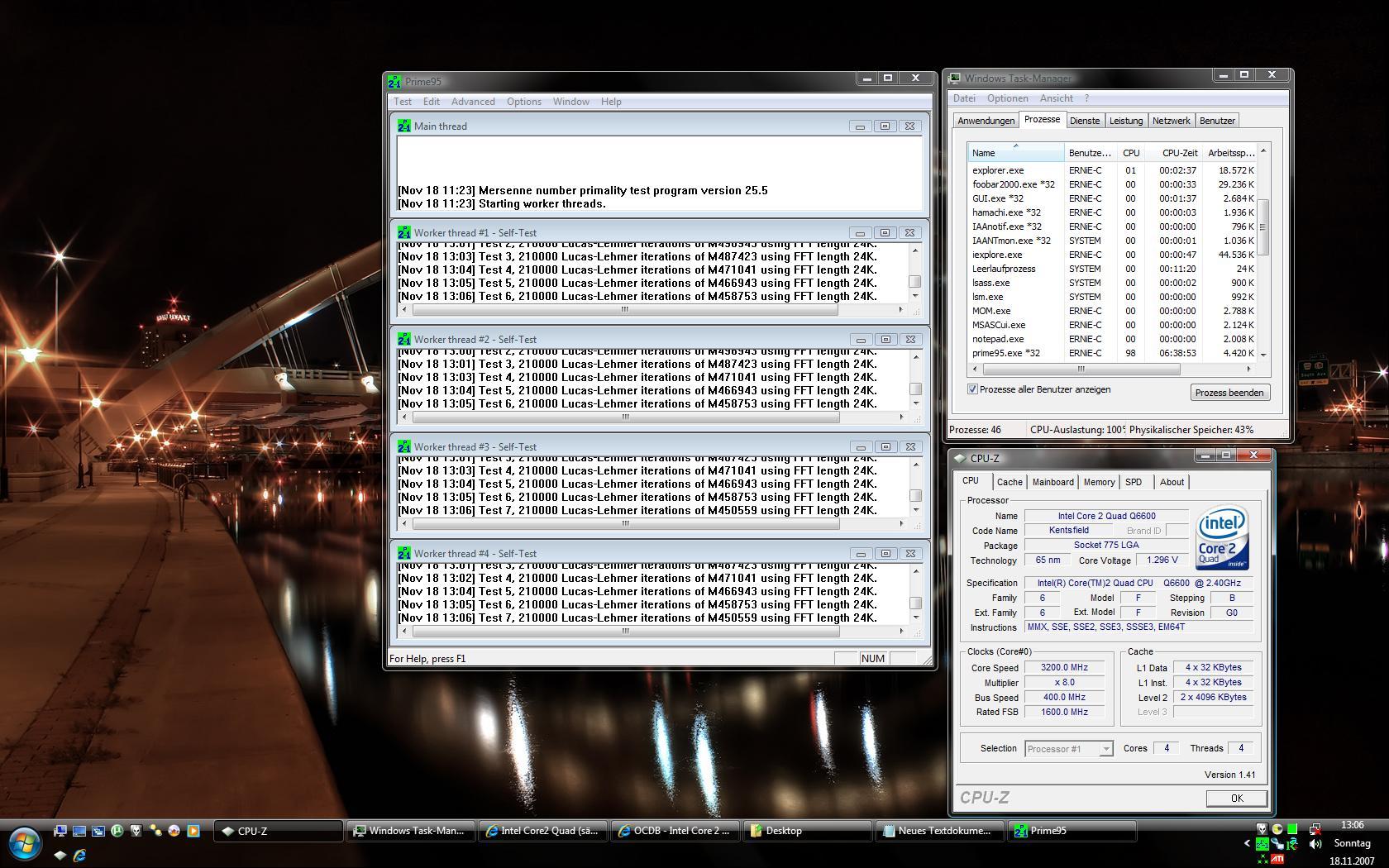Open the Memory tab in CPU-Z

1099,482
